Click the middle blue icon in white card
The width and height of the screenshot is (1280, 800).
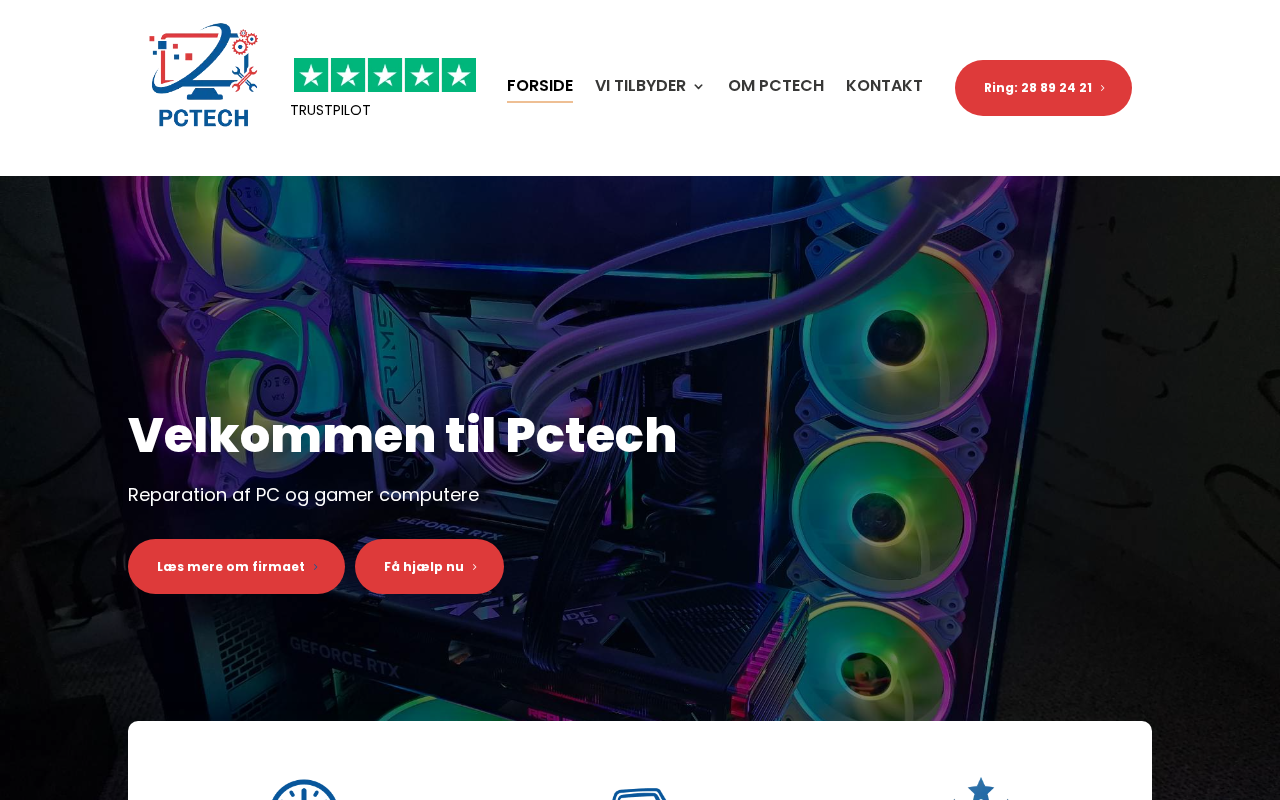click(x=640, y=793)
